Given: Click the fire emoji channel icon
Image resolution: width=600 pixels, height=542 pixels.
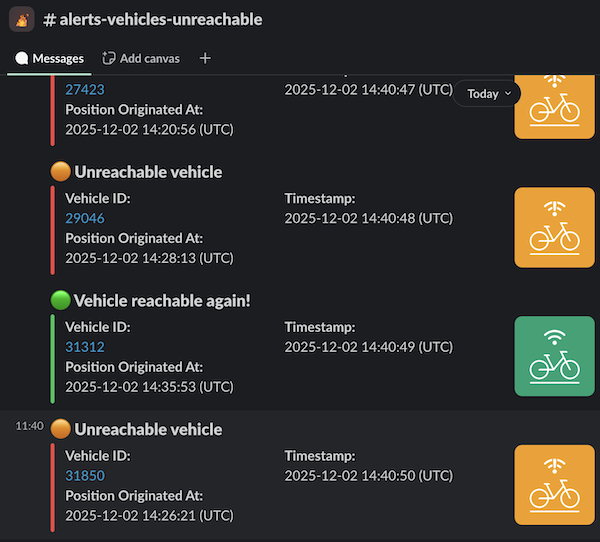Looking at the screenshot, I should (22, 19).
